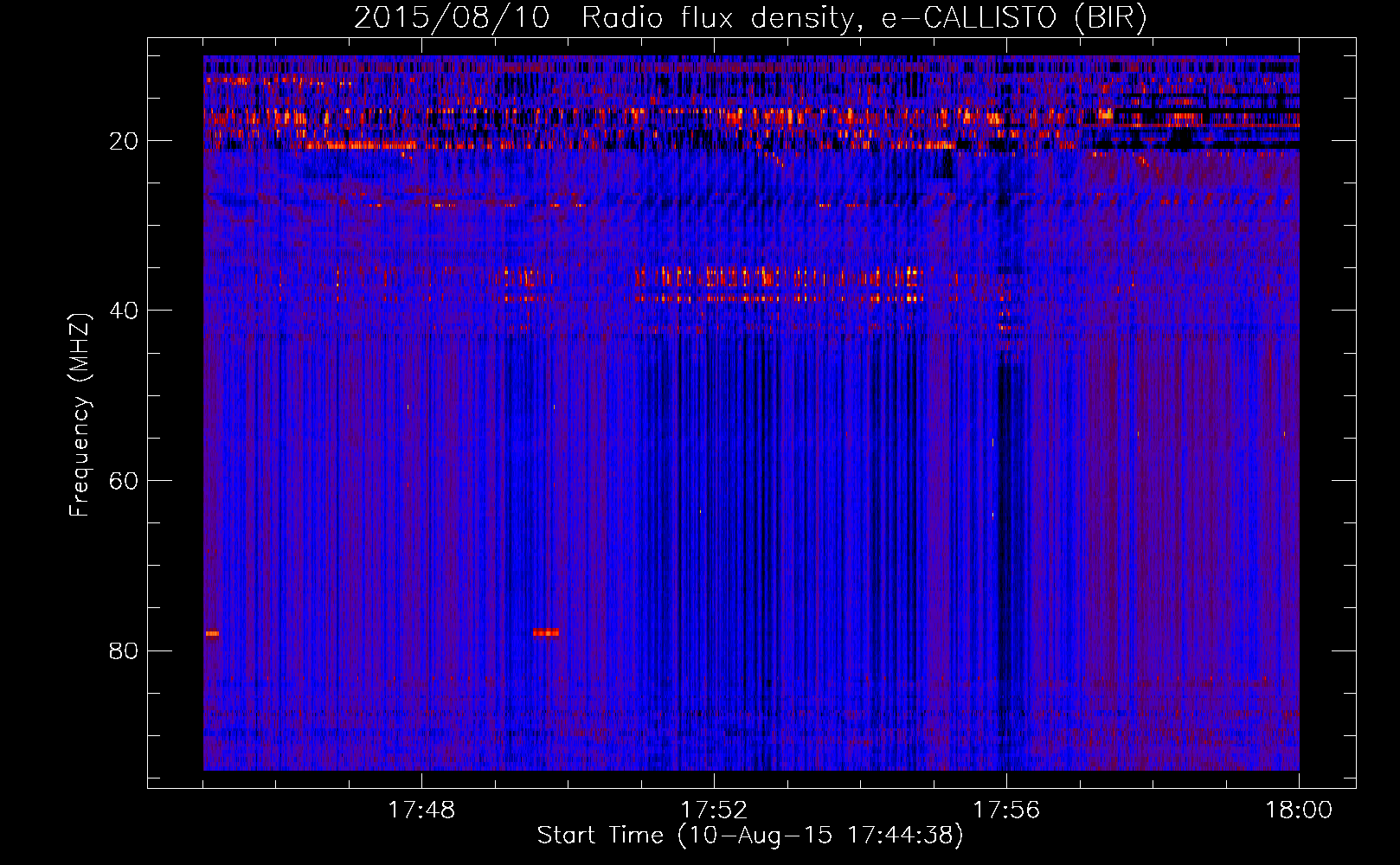The image size is (1400, 865).
Task: Click the "Frequency (MHZ)" axis label
Action: [x=79, y=415]
